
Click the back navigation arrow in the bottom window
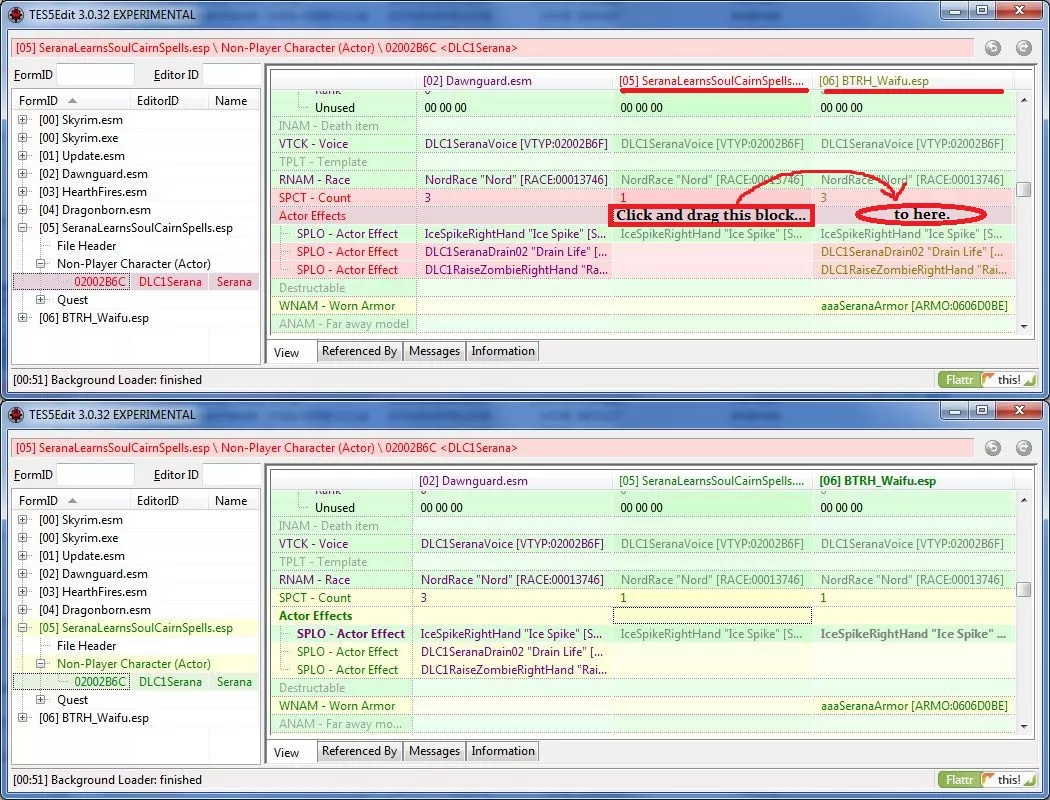(993, 448)
